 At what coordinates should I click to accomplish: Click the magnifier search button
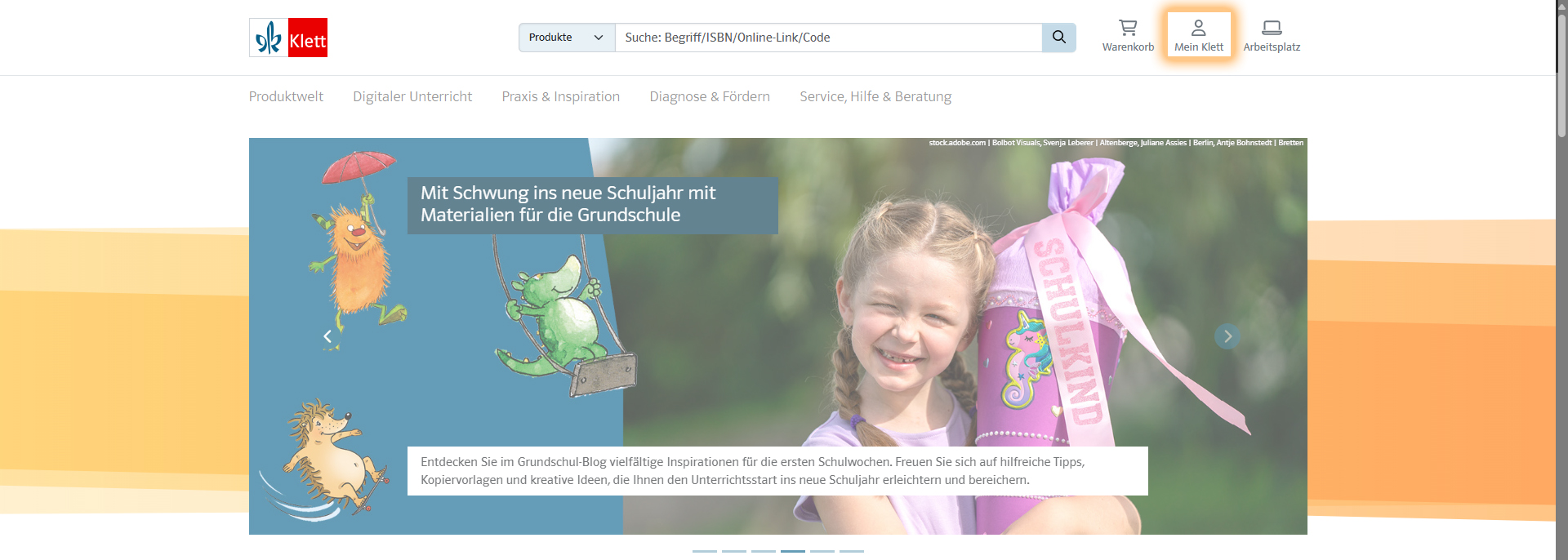click(x=1058, y=38)
